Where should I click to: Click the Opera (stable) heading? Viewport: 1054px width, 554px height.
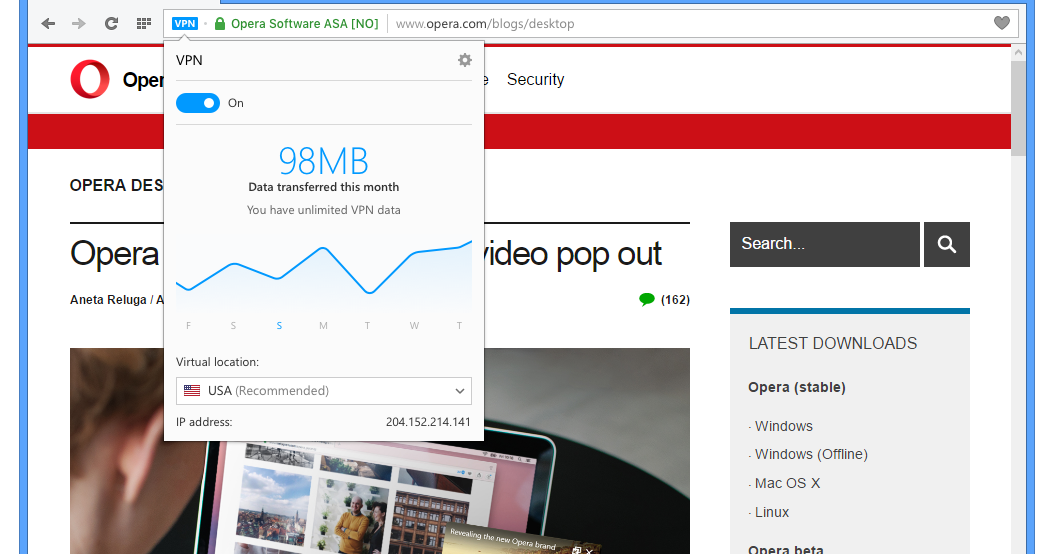click(797, 387)
